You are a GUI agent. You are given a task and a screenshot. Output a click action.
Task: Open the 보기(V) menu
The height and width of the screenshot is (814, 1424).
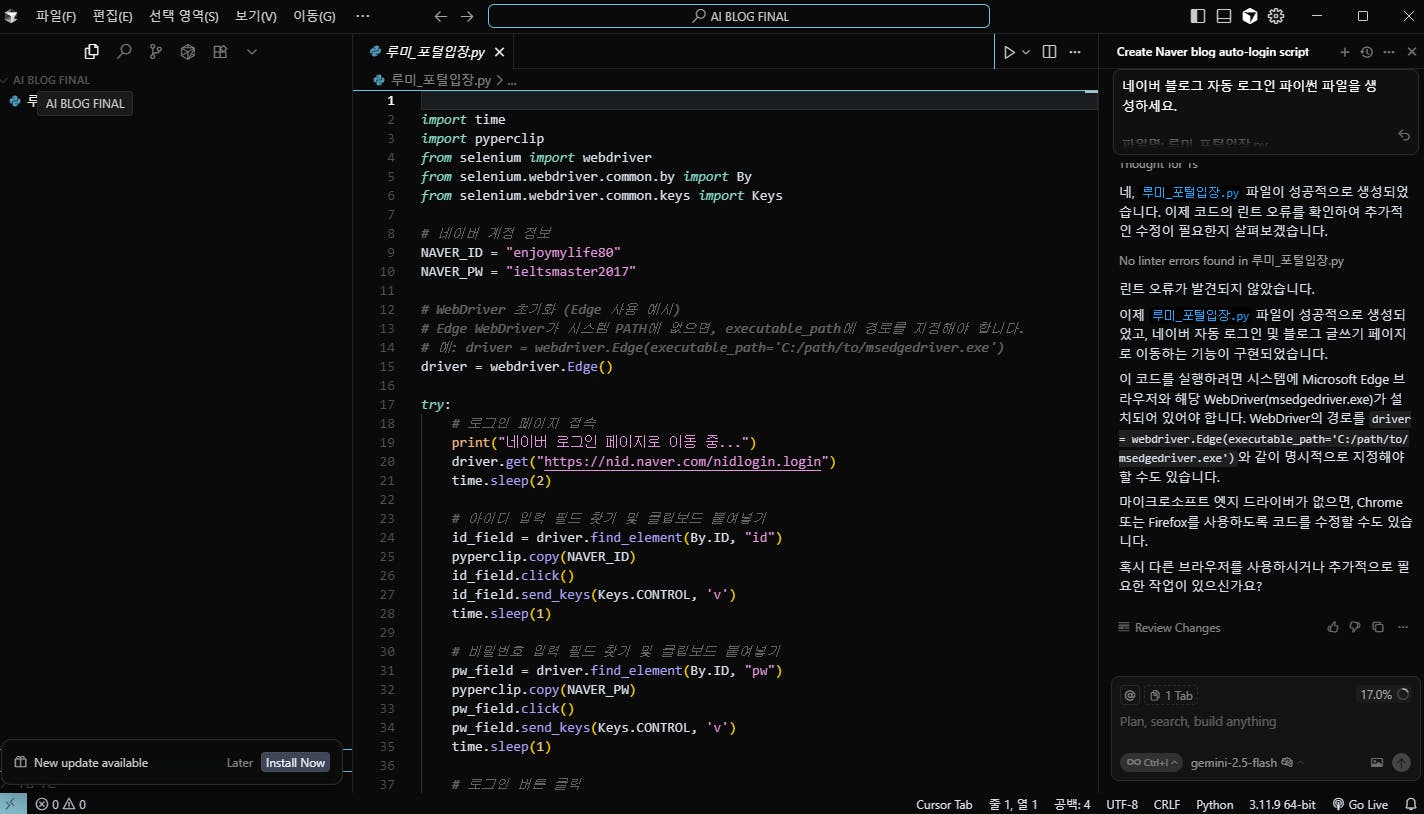pos(256,16)
